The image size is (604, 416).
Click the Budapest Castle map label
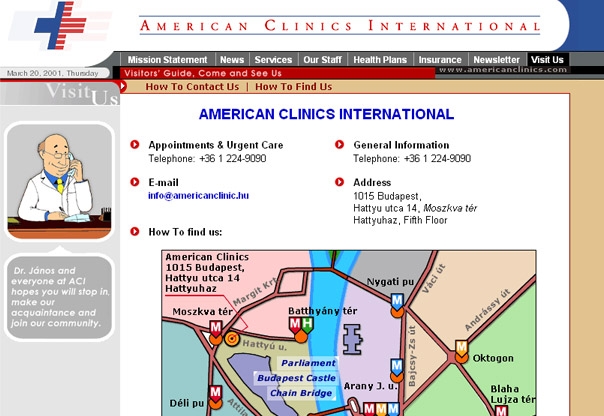pos(296,378)
